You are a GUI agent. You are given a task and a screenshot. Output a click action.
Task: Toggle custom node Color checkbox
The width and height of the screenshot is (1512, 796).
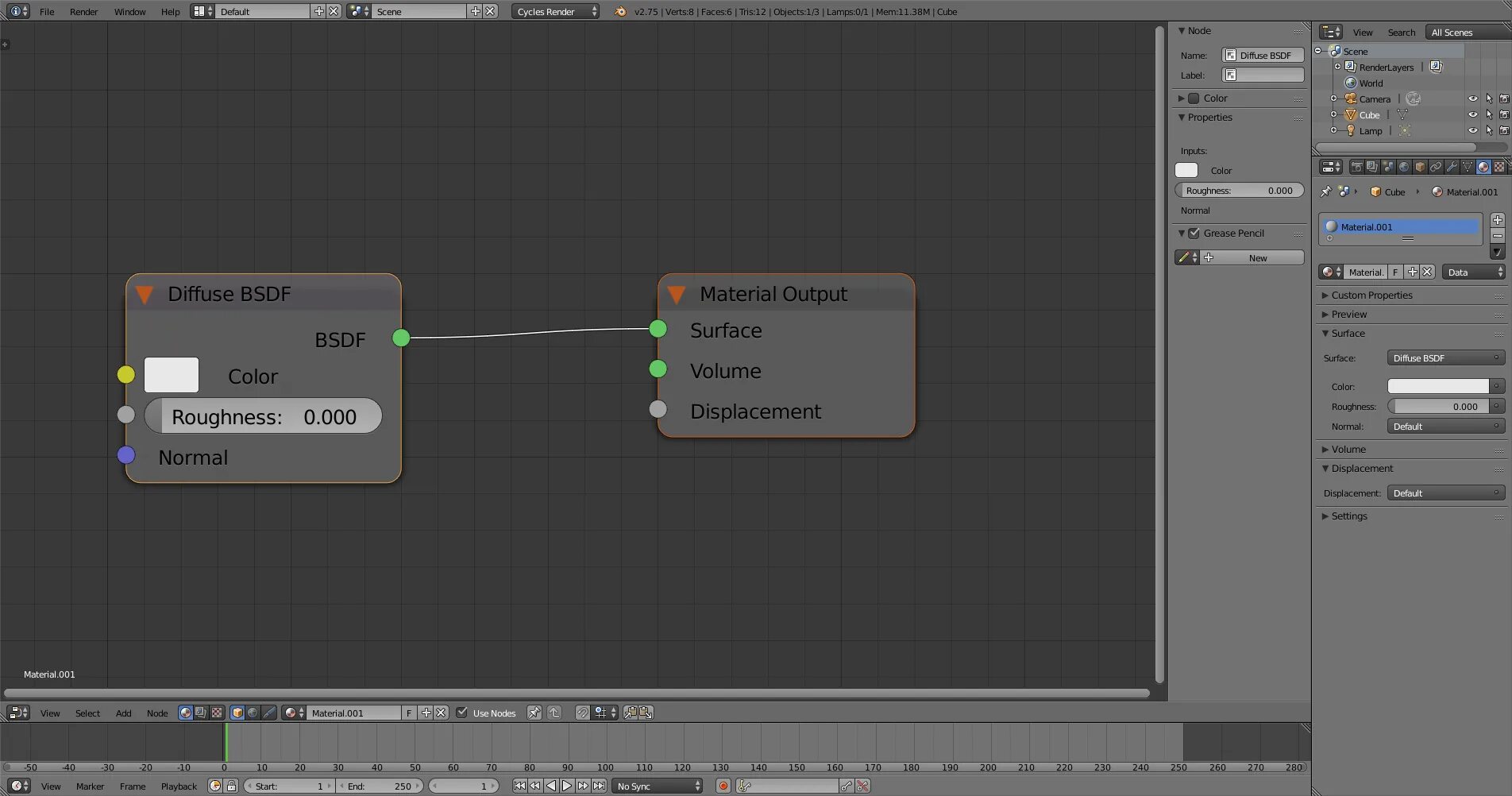[x=1194, y=98]
